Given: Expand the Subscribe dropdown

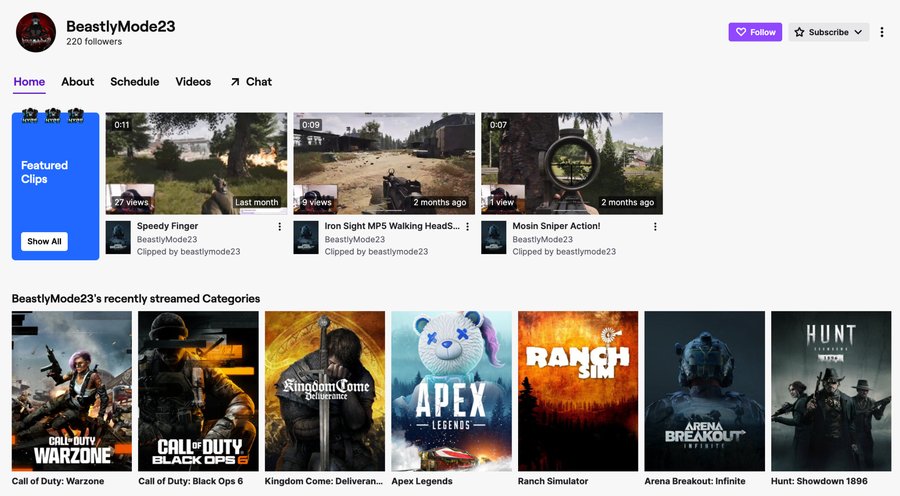Looking at the screenshot, I should click(828, 32).
